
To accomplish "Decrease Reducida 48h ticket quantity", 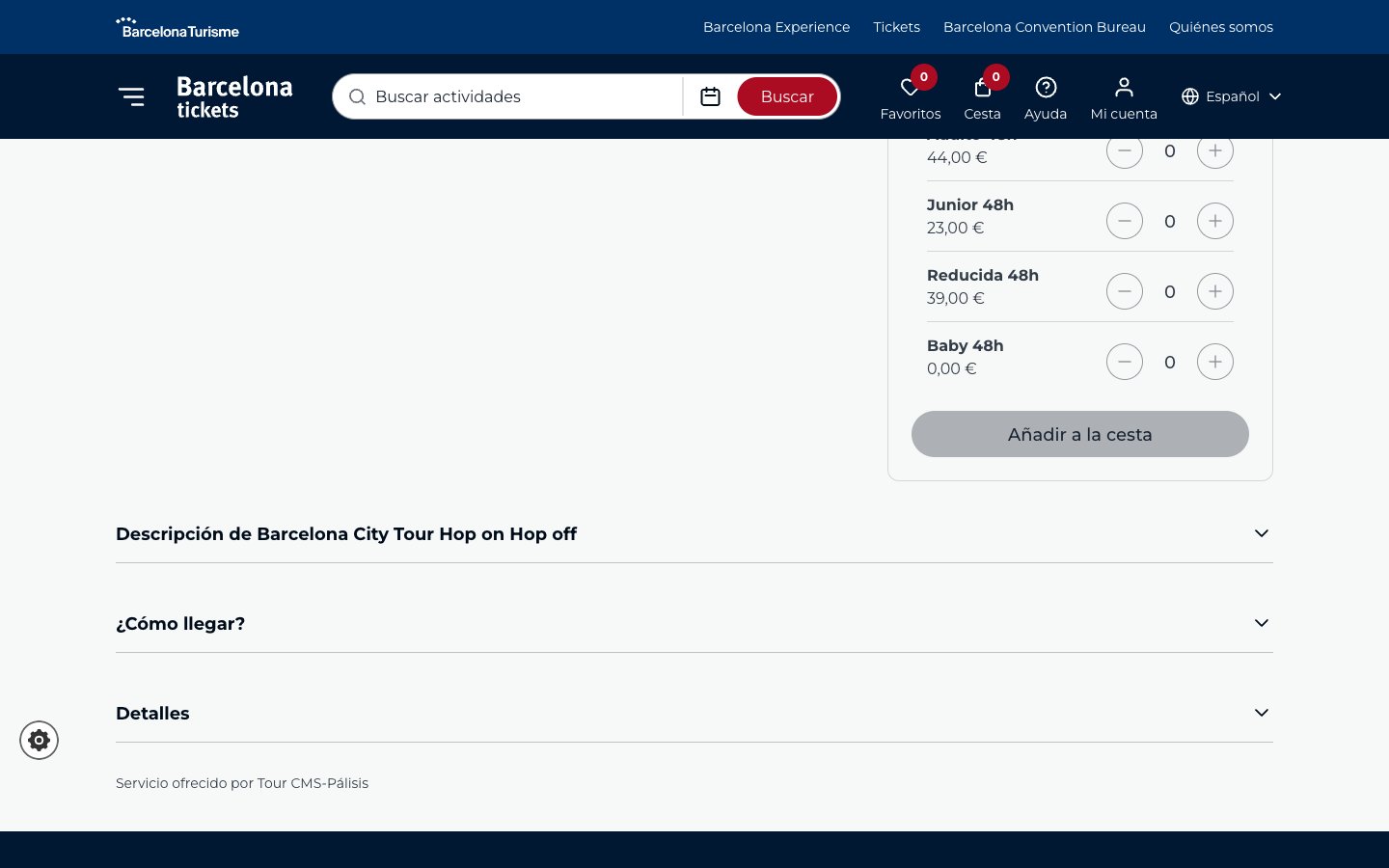I will tap(1124, 291).
